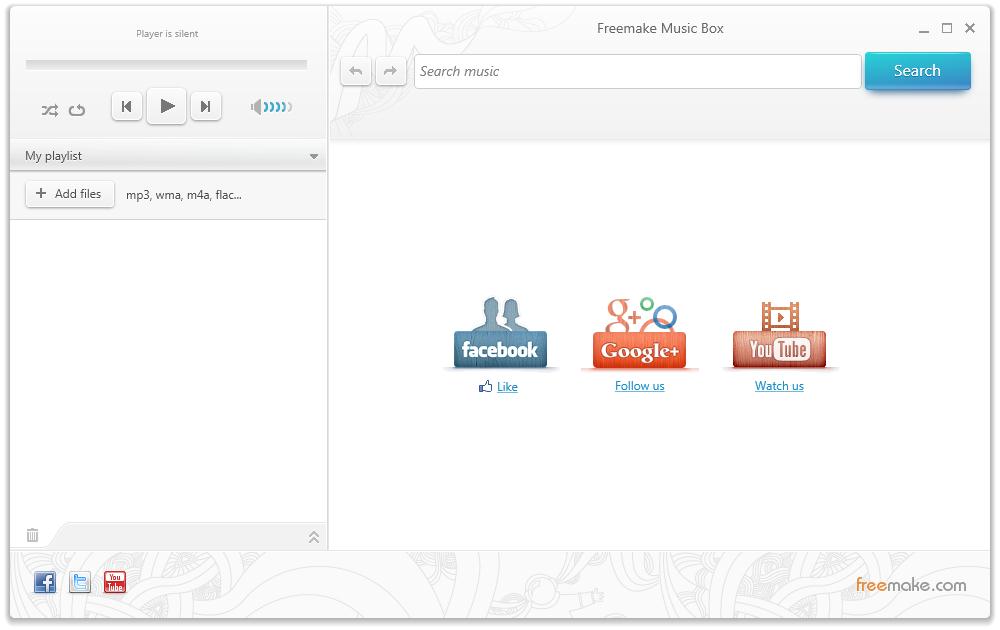Click the 'mp3, wma, m4a, flac...' hint text
The height and width of the screenshot is (630, 1000).
pyautogui.click(x=184, y=195)
